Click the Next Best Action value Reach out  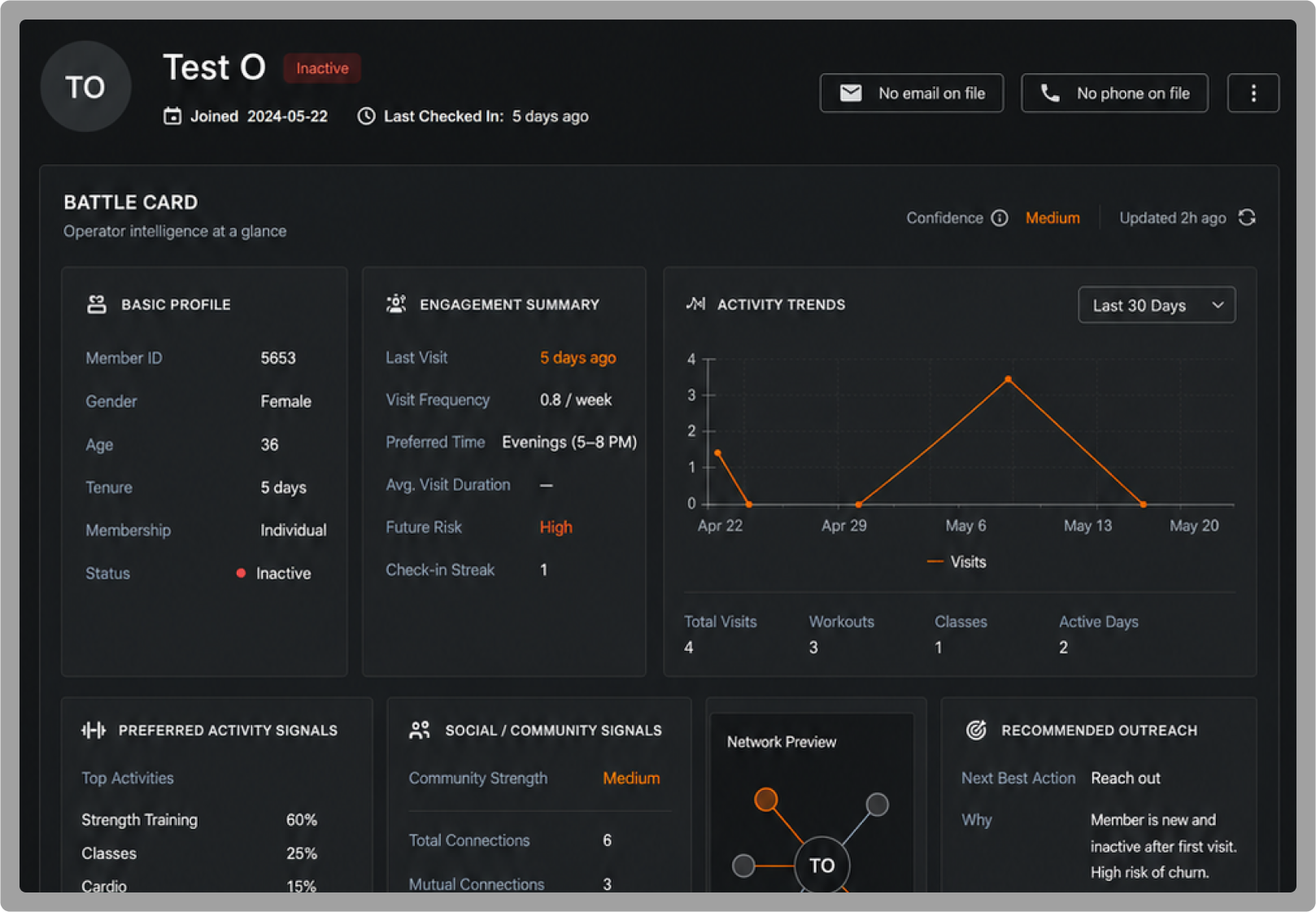pyautogui.click(x=1126, y=779)
